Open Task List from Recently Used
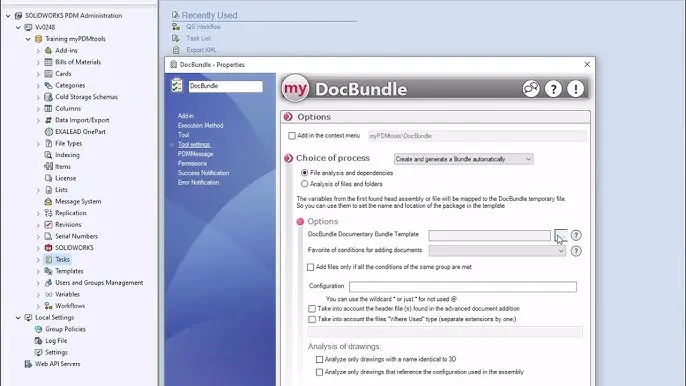This screenshot has width=686, height=386. (199, 39)
